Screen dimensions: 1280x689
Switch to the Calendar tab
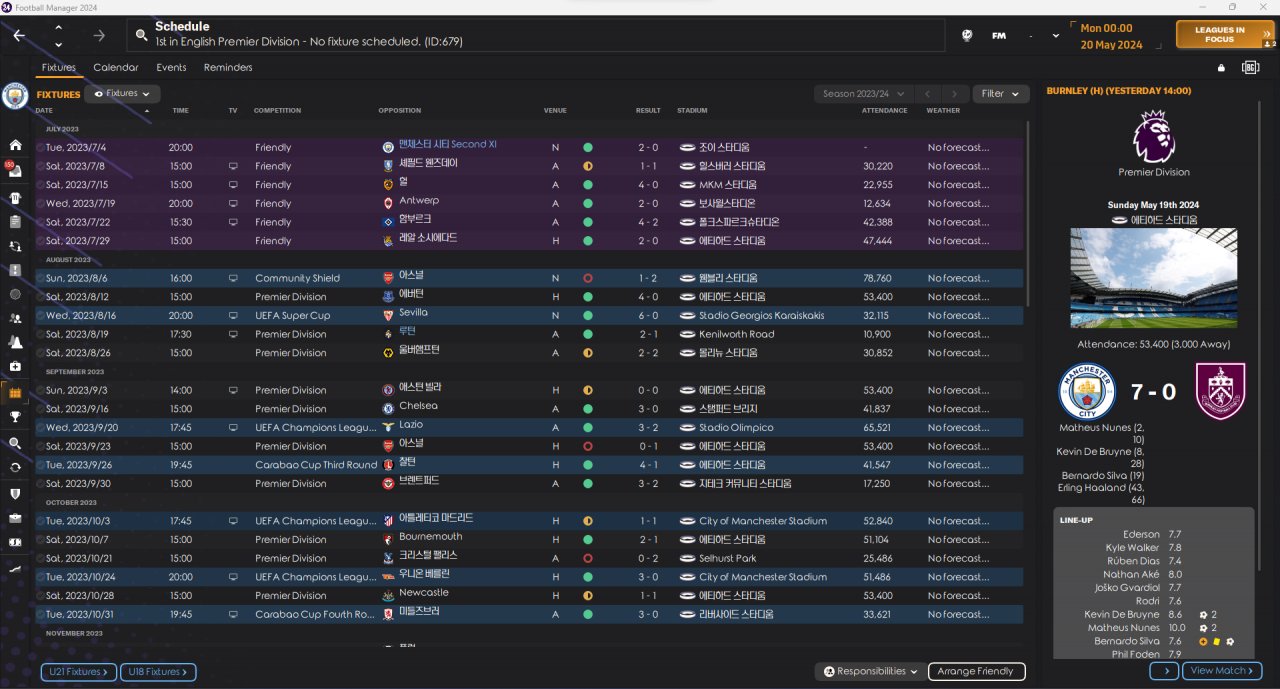116,68
